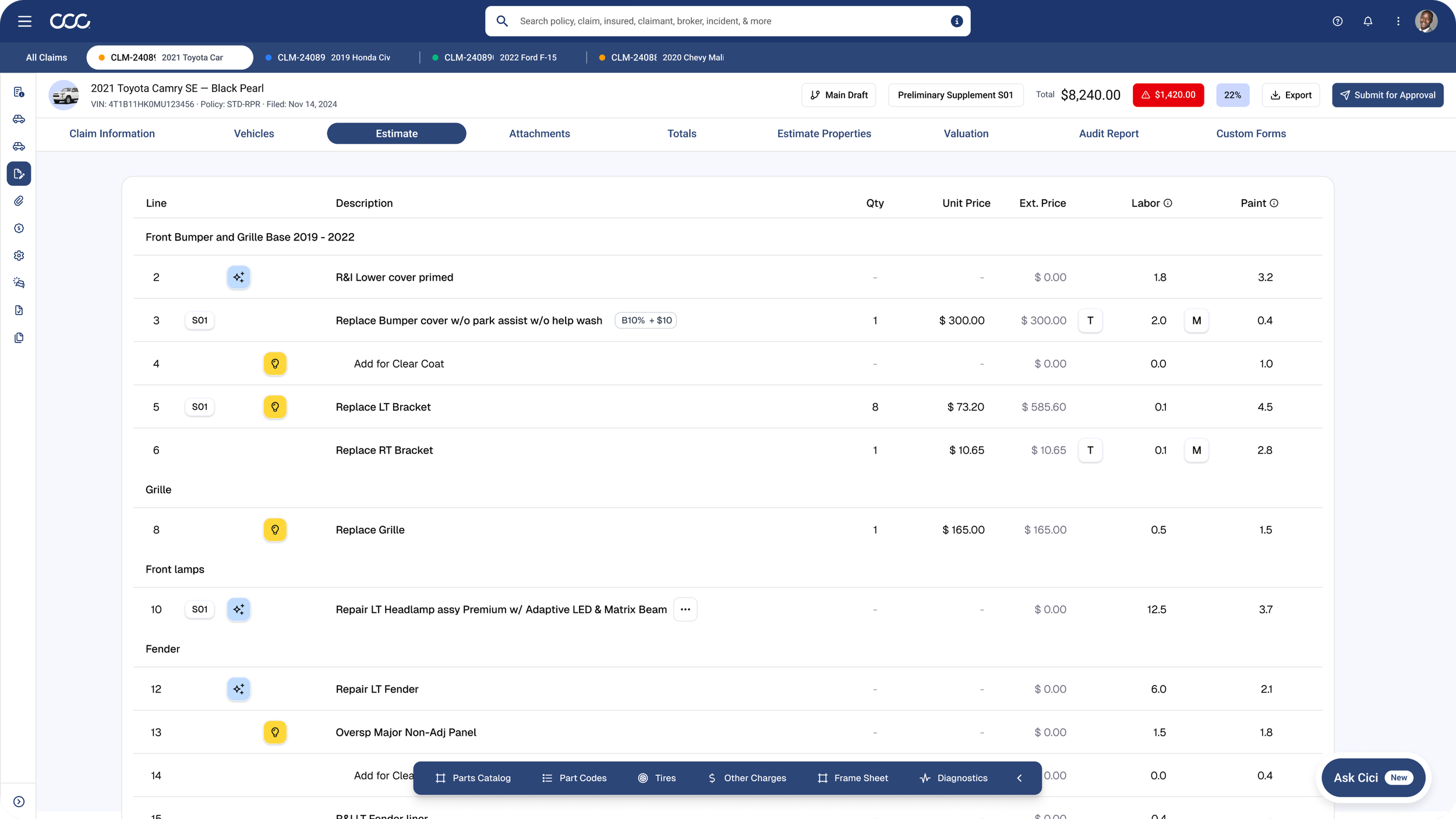Open the vertical more-options menu in header

click(x=1398, y=22)
